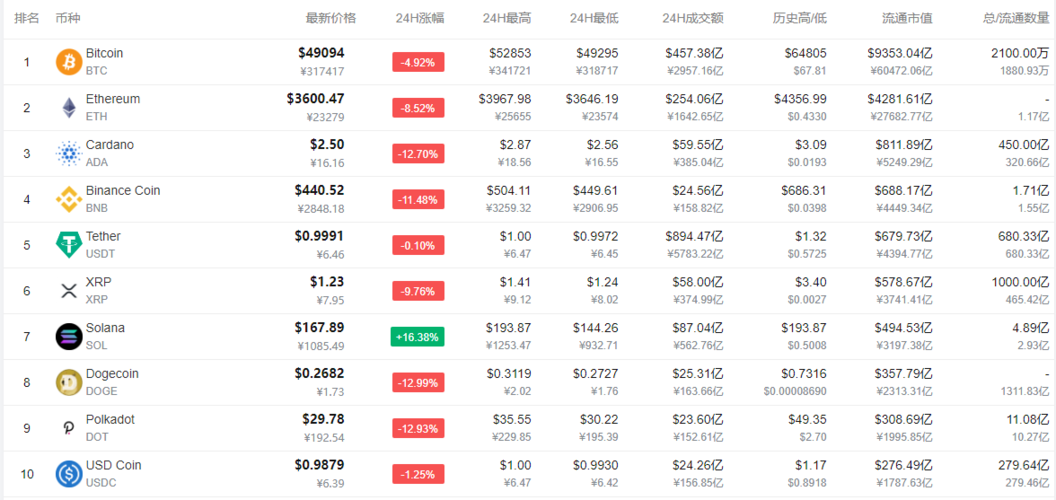Click Cardano's -12.70% change badge
Screen dimensions: 1056x500
(417, 154)
